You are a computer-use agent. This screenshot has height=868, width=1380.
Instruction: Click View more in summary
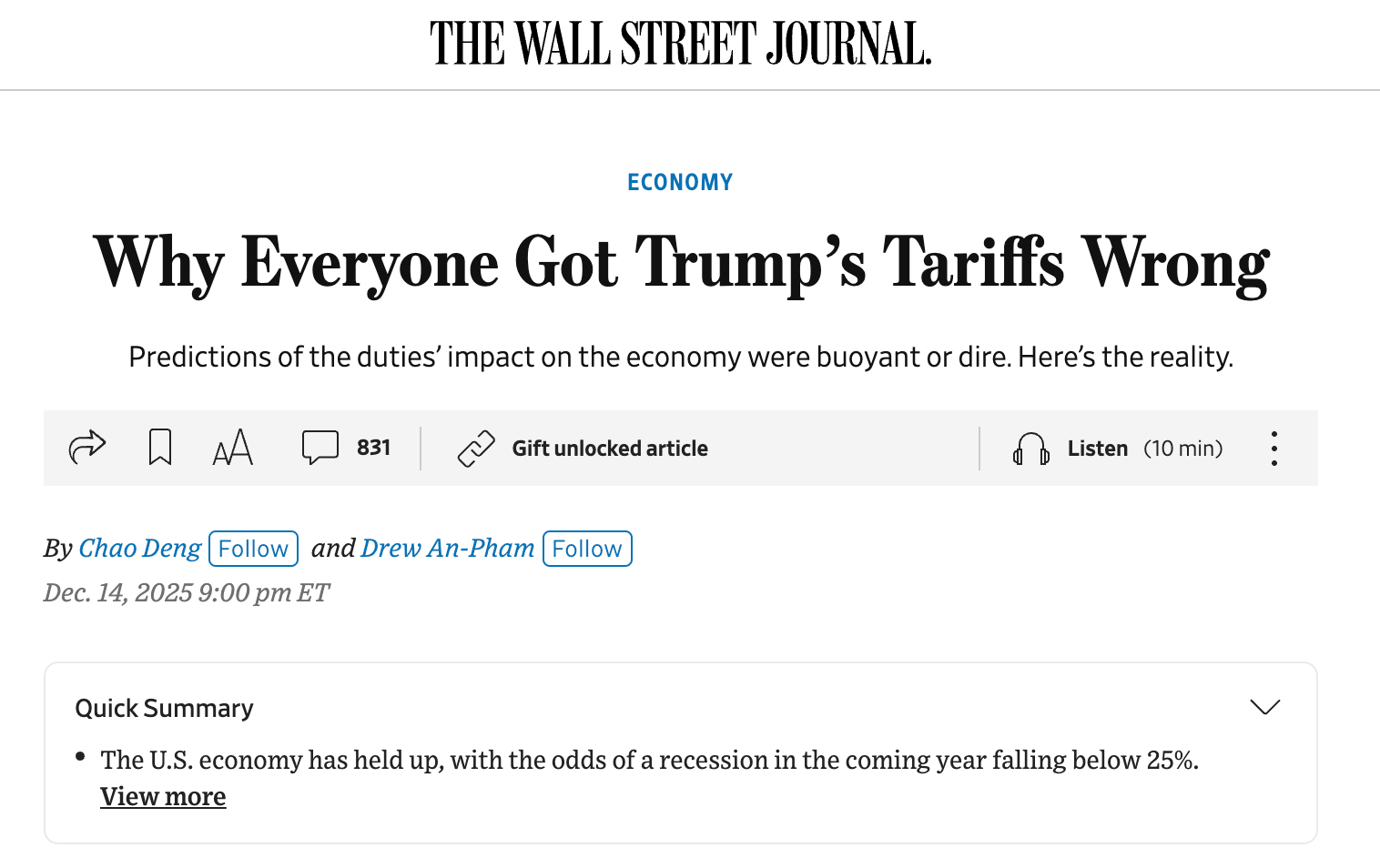pyautogui.click(x=163, y=796)
